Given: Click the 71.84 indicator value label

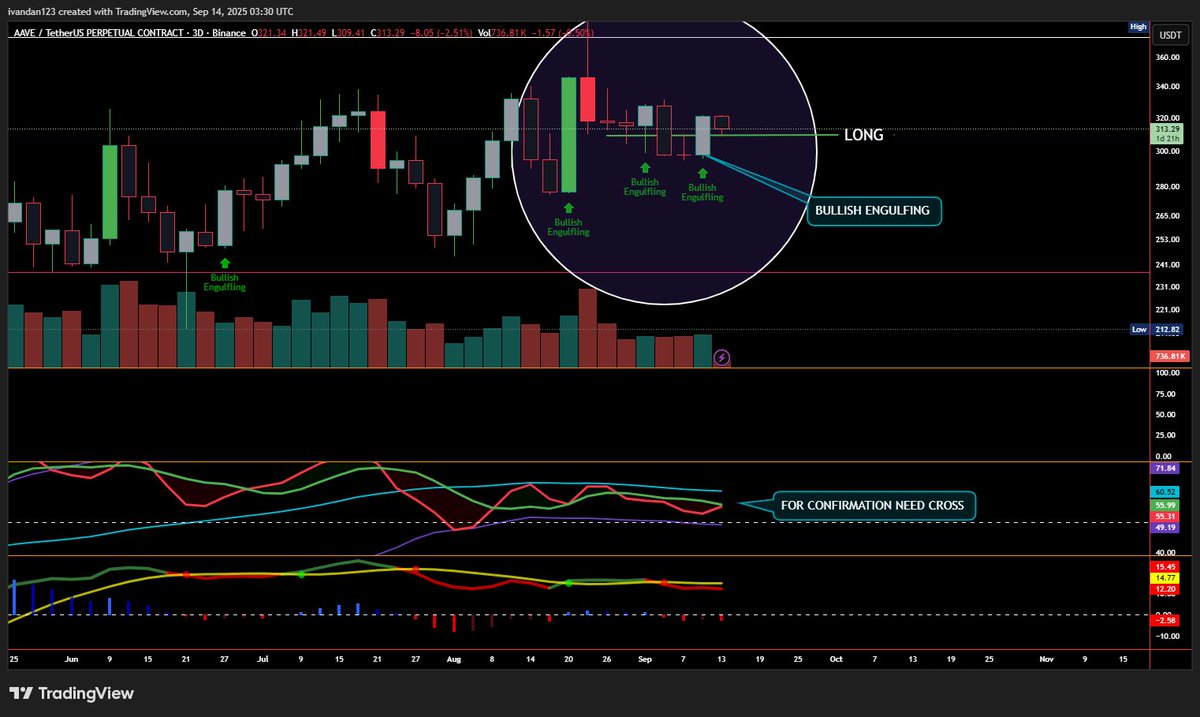Looking at the screenshot, I should (1163, 468).
